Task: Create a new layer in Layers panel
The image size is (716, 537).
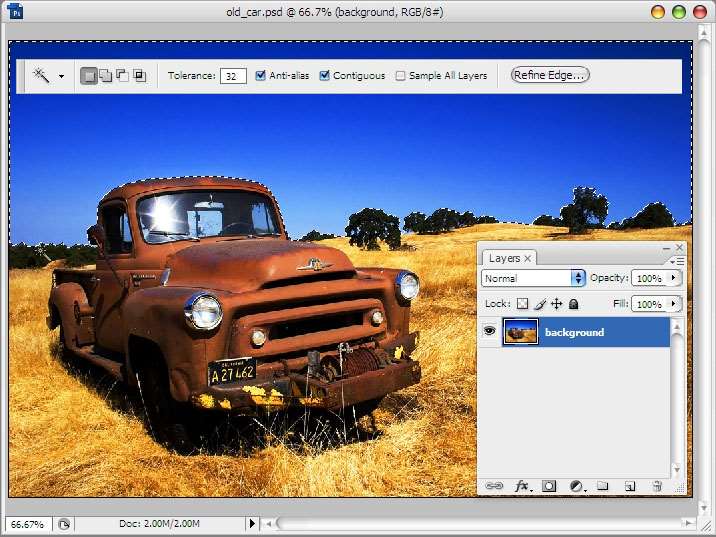Action: coord(630,486)
